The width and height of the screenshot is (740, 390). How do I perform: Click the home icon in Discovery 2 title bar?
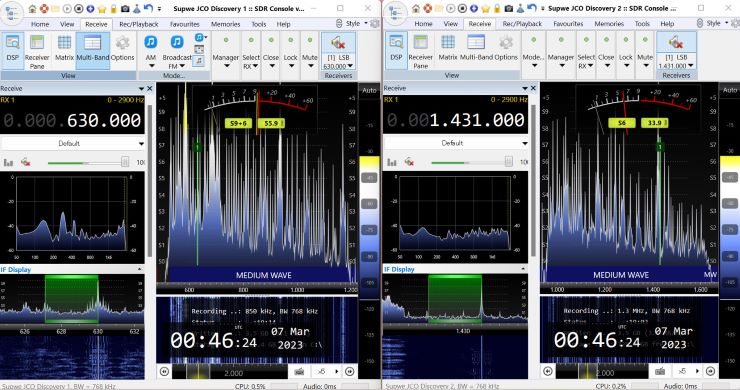point(416,8)
